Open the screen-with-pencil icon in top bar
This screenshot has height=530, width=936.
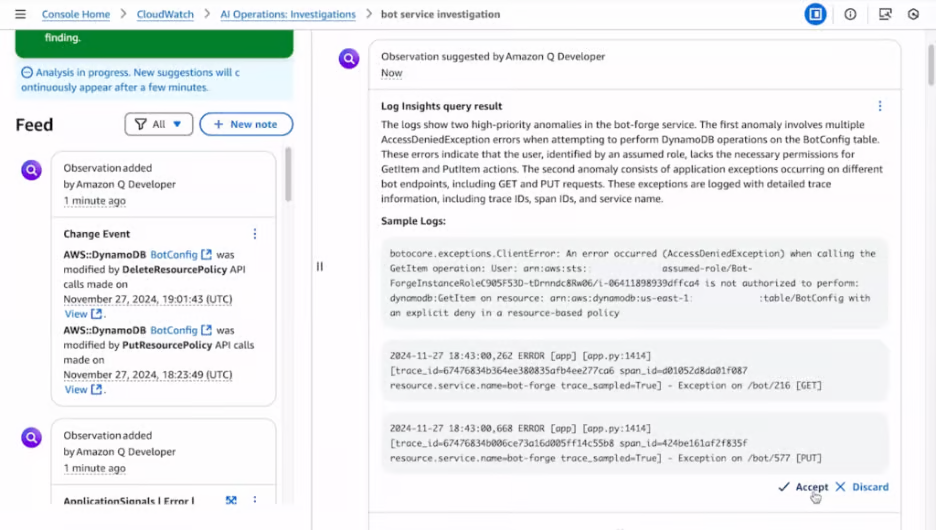pyautogui.click(x=885, y=15)
